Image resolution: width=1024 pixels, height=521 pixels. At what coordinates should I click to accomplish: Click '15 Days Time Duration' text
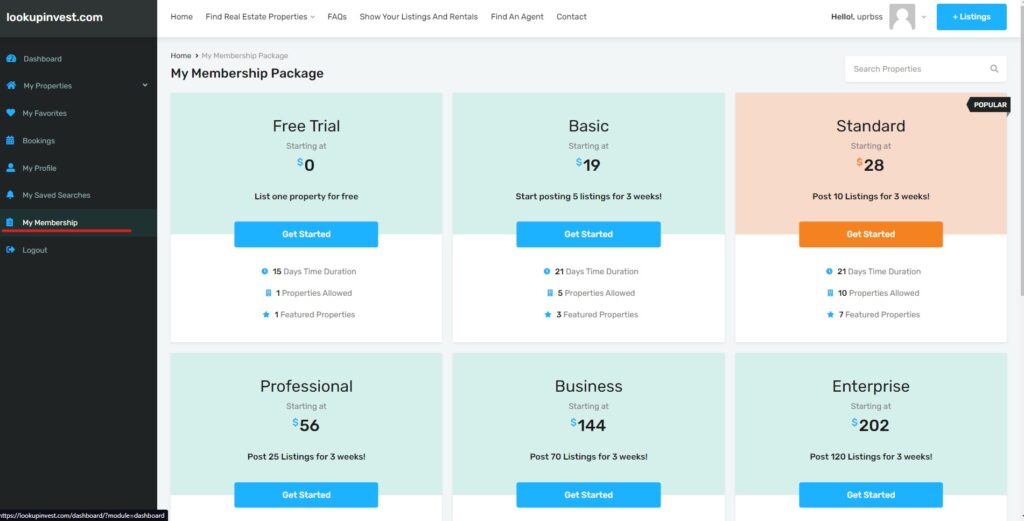[x=314, y=272]
